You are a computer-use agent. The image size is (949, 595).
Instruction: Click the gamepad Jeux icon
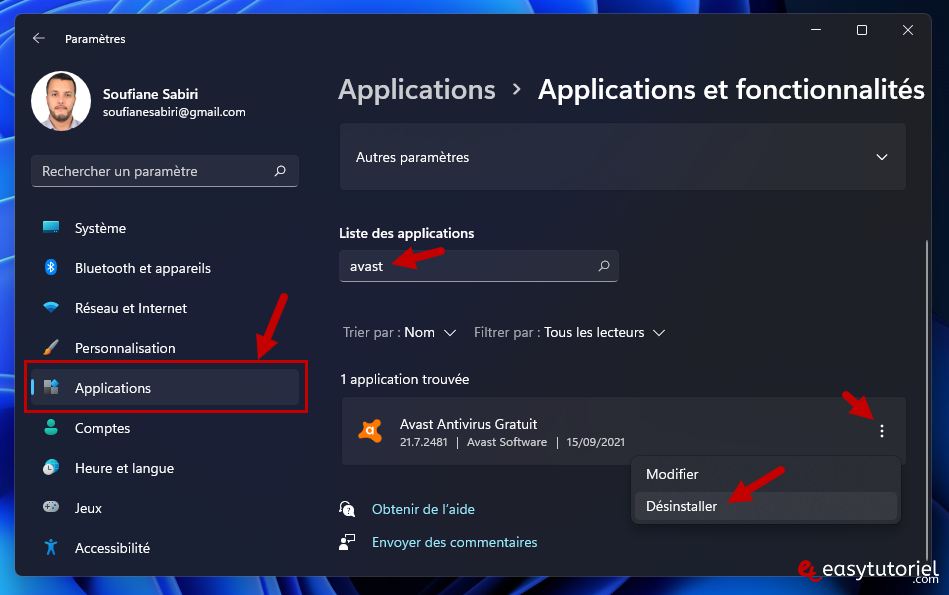point(51,507)
